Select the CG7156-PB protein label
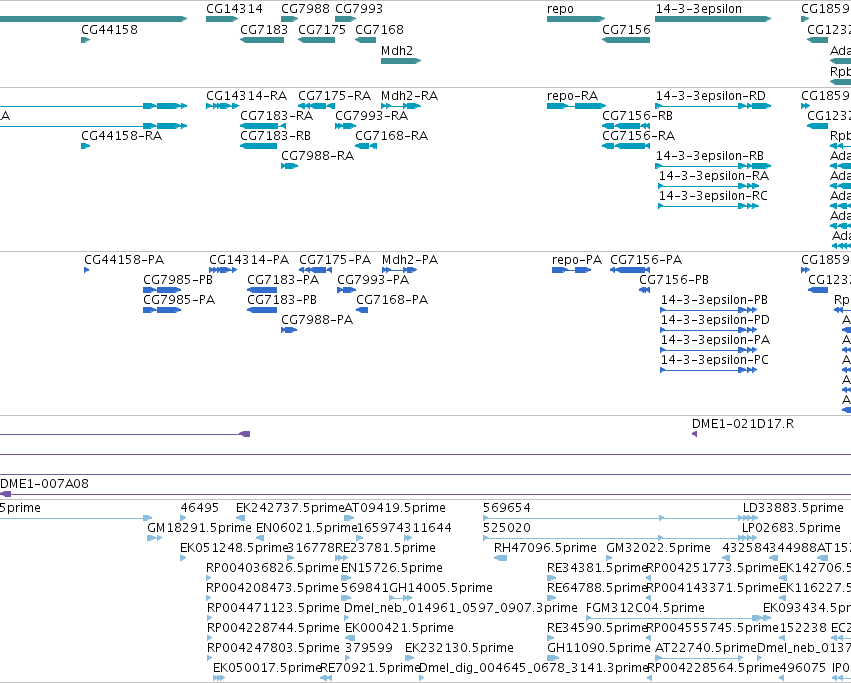The height and width of the screenshot is (683, 851). (x=674, y=280)
